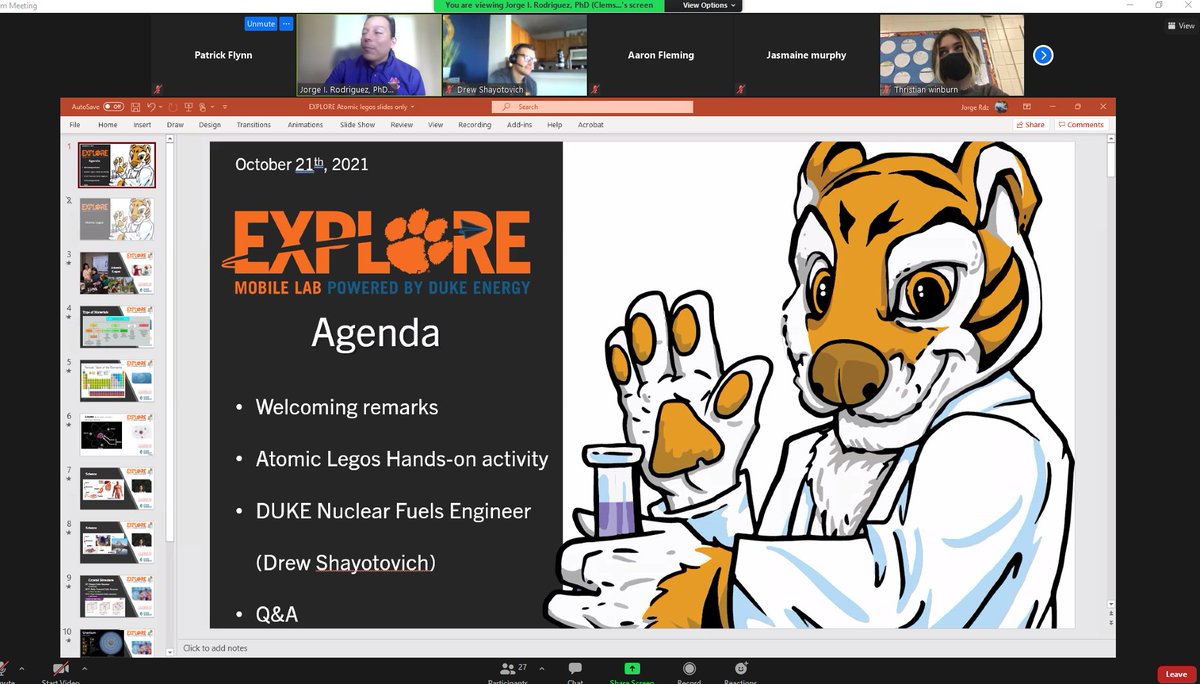Click Drew Shayotovich video tile
This screenshot has height=684, width=1200.
click(x=515, y=55)
